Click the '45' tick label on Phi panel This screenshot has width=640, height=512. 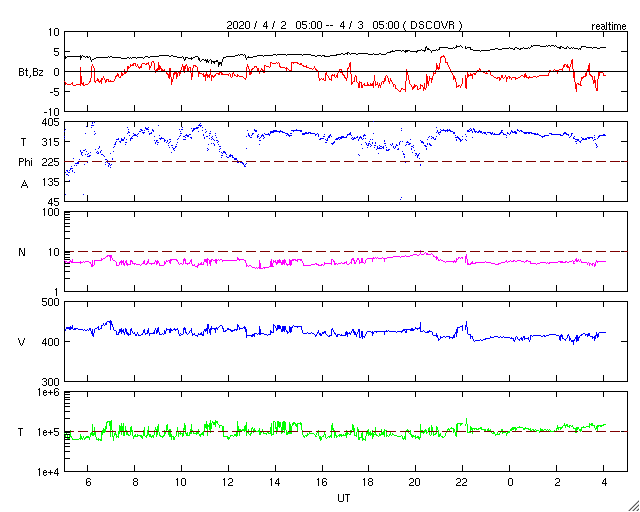54,202
